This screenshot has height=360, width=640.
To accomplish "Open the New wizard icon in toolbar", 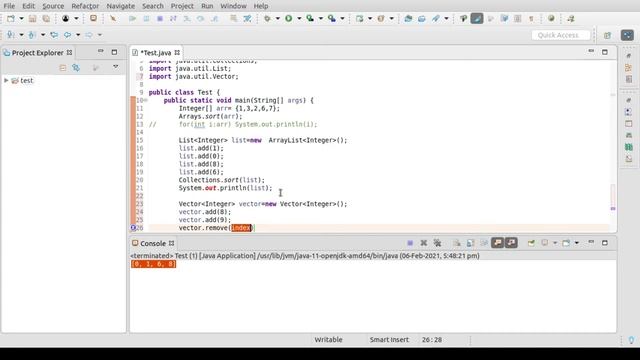I will (11, 18).
